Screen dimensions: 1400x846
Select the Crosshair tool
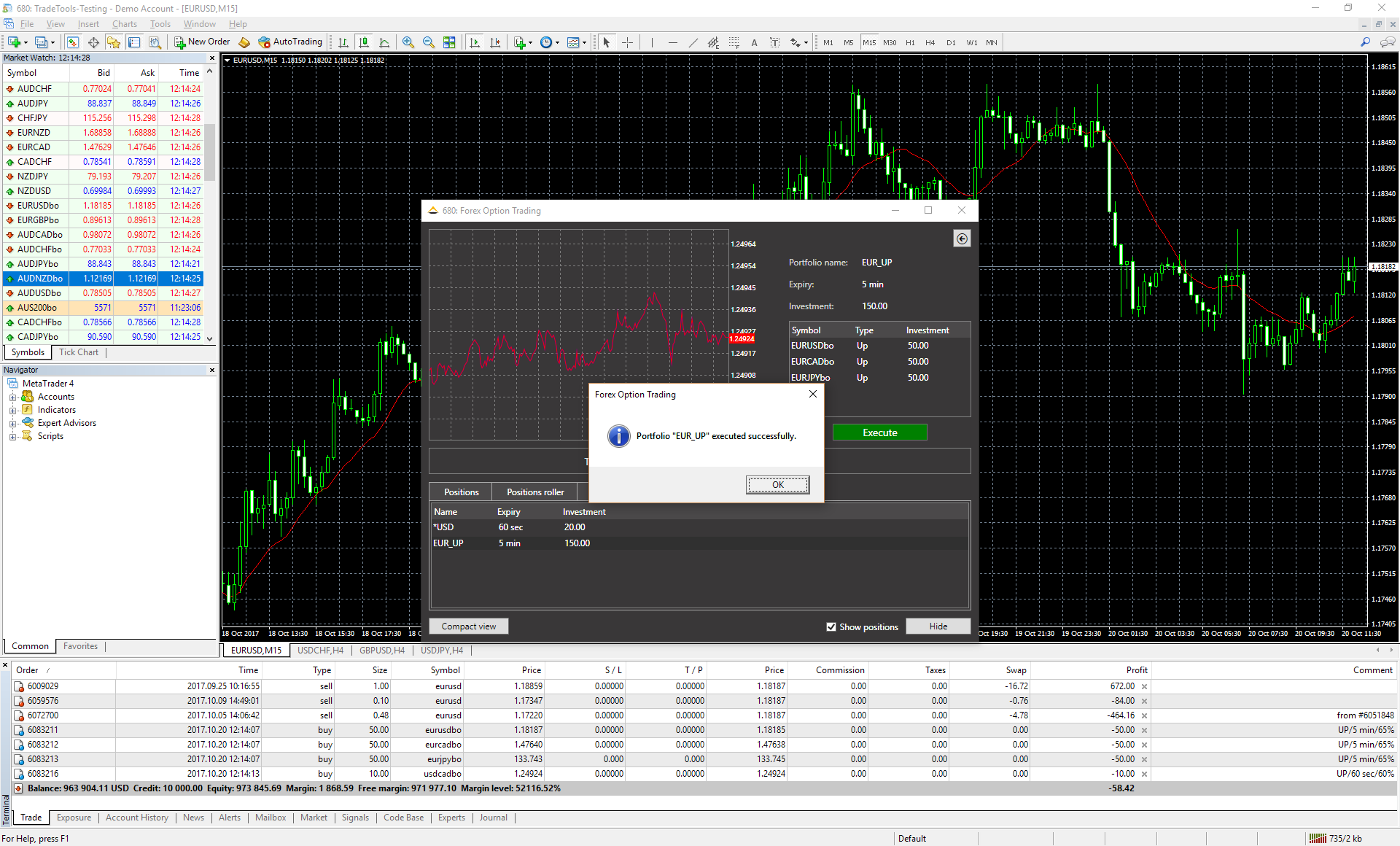point(627,42)
